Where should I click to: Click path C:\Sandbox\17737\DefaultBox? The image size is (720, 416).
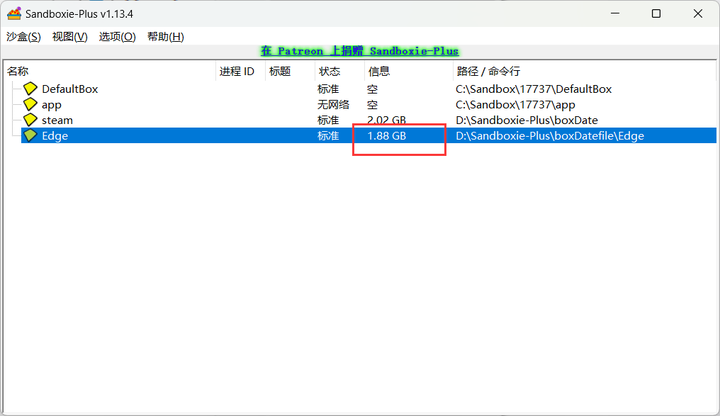tap(534, 89)
